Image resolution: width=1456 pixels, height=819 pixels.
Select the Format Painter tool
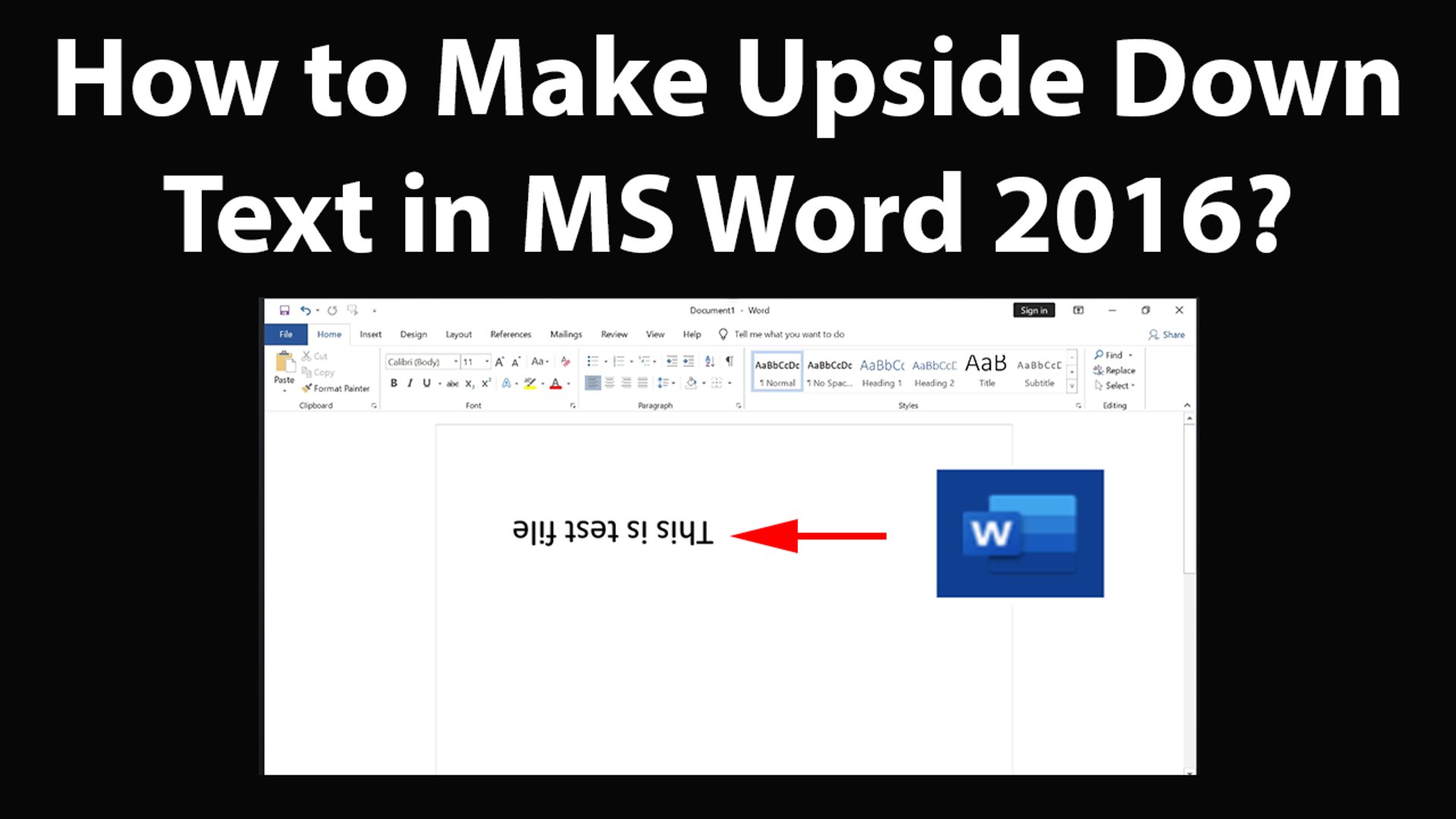pos(335,388)
